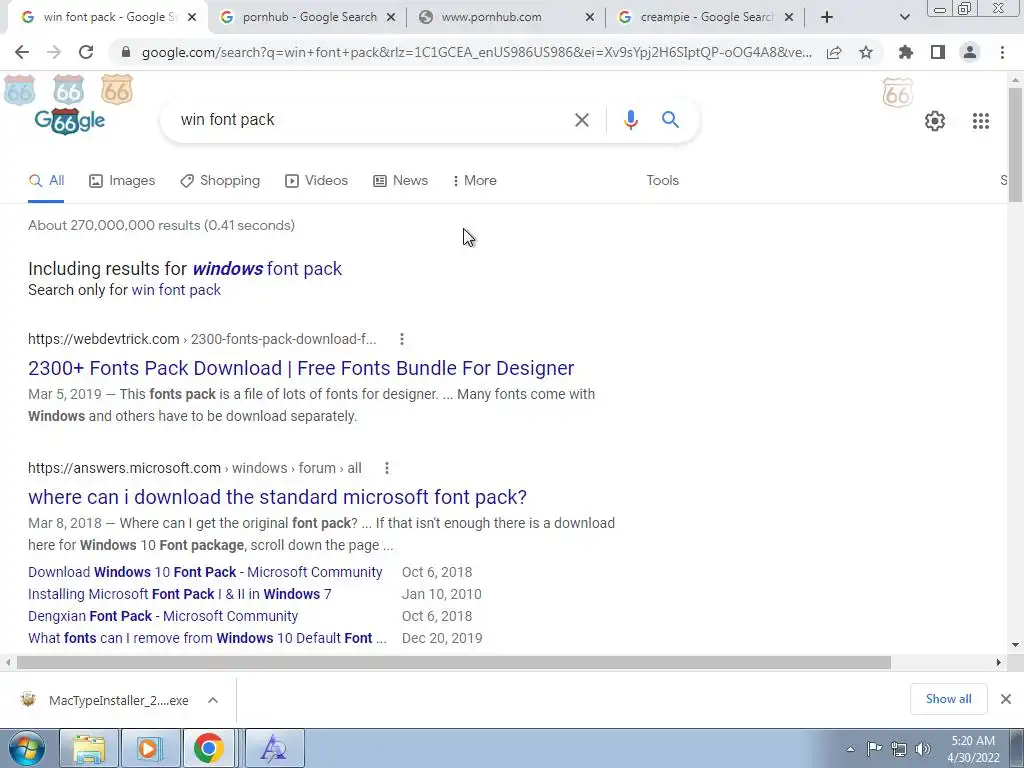1024x768 pixels.
Task: Open 'Installing Microsoft Font Pack I & II' sublink
Action: point(180,594)
